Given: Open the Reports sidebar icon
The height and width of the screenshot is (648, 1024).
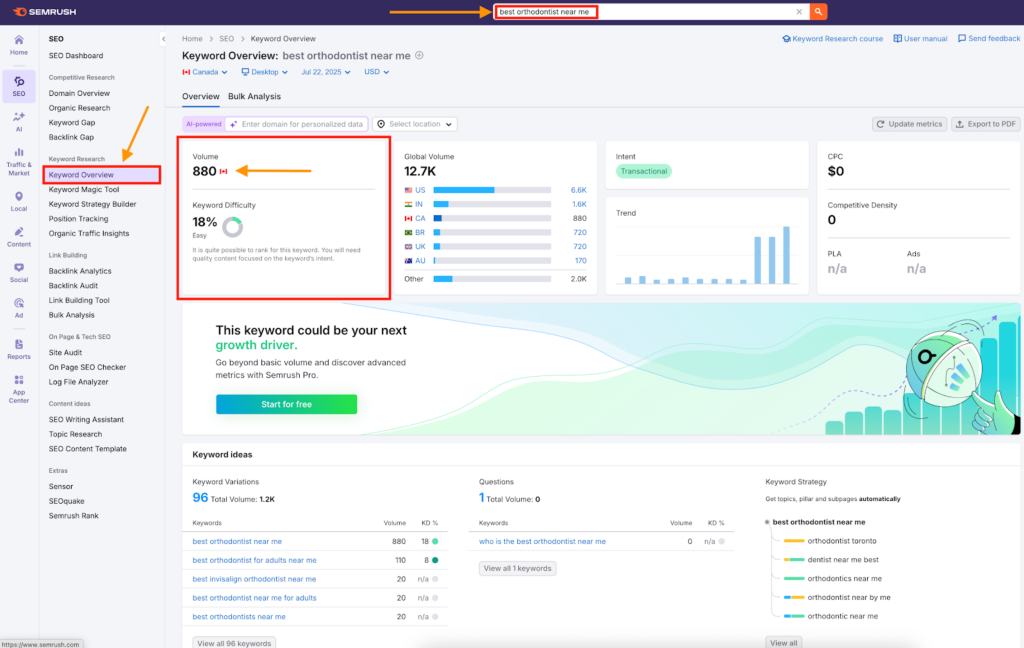Looking at the screenshot, I should (x=19, y=349).
